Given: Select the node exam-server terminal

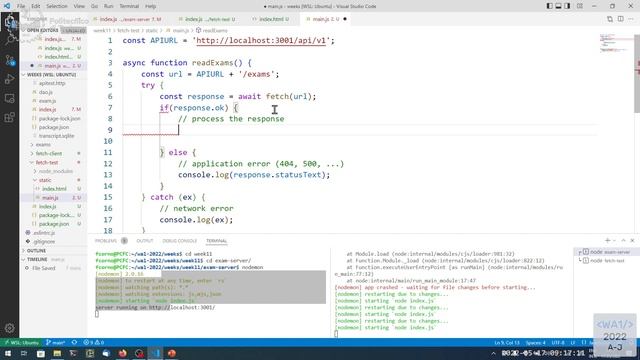Looking at the screenshot, I should tap(607, 252).
